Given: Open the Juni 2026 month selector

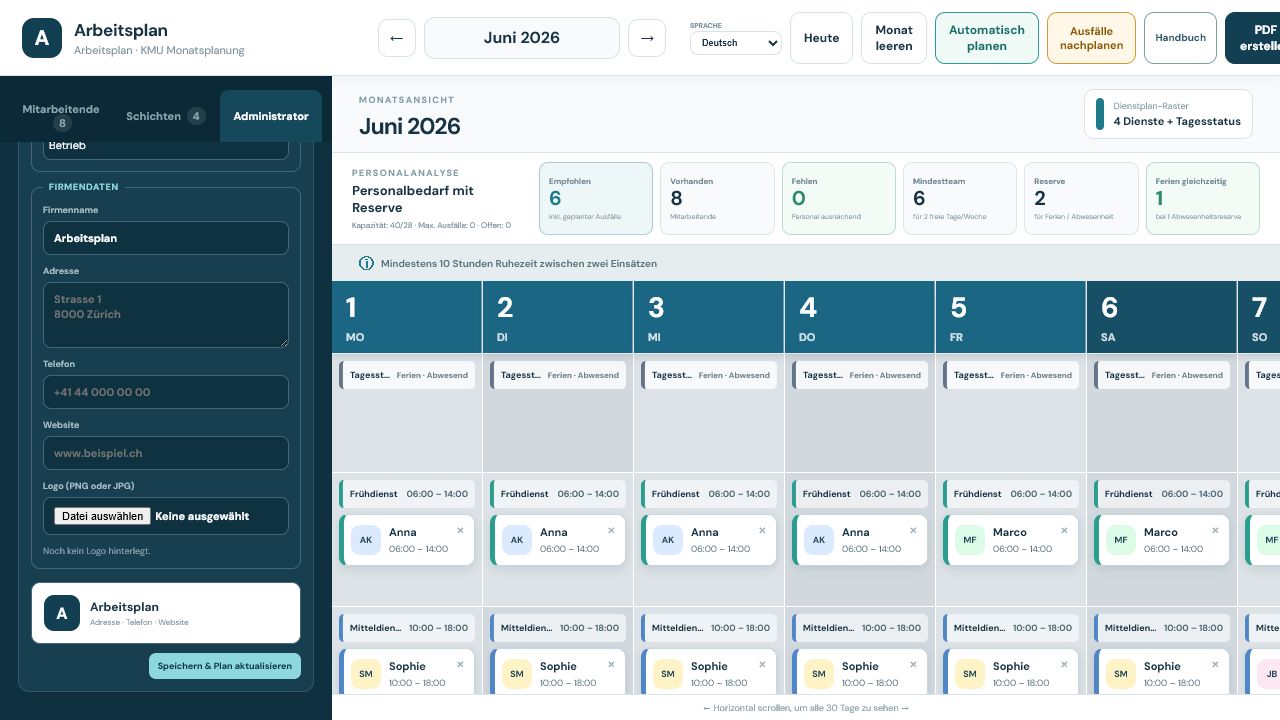Looking at the screenshot, I should 522,38.
